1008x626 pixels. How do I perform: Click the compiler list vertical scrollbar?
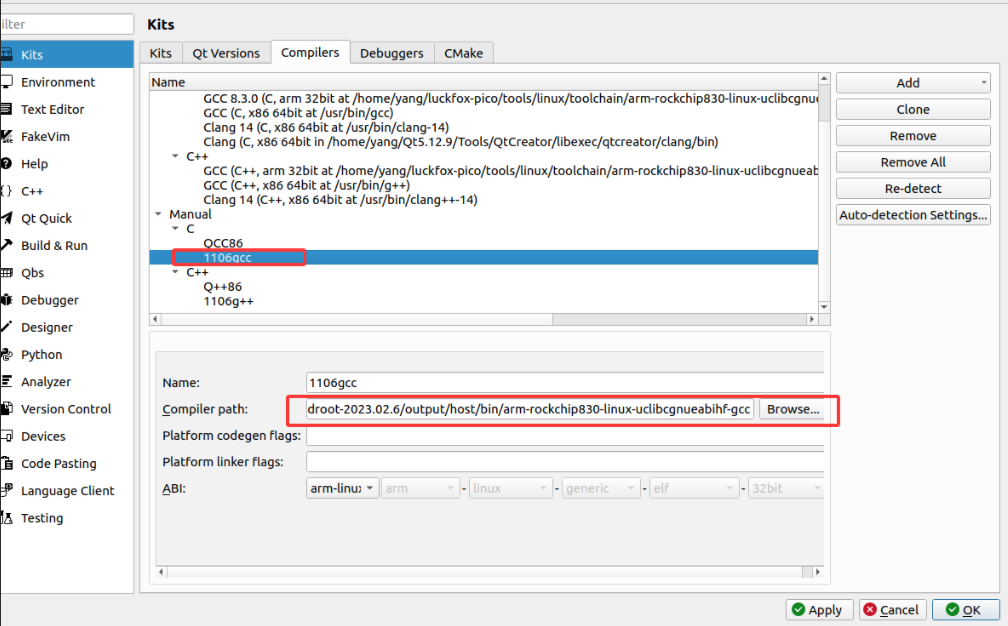(824, 190)
